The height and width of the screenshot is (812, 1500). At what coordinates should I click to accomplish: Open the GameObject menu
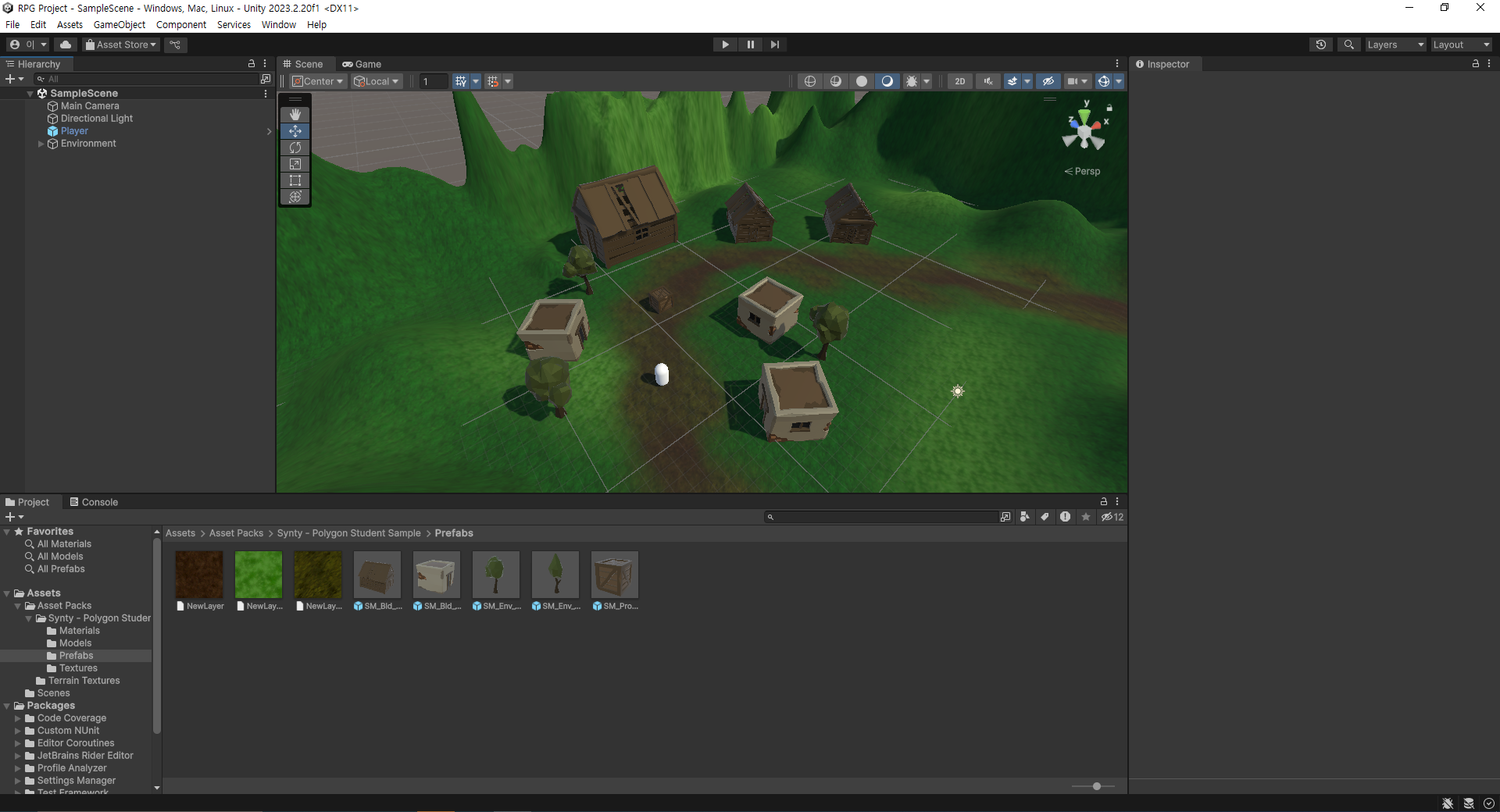119,24
